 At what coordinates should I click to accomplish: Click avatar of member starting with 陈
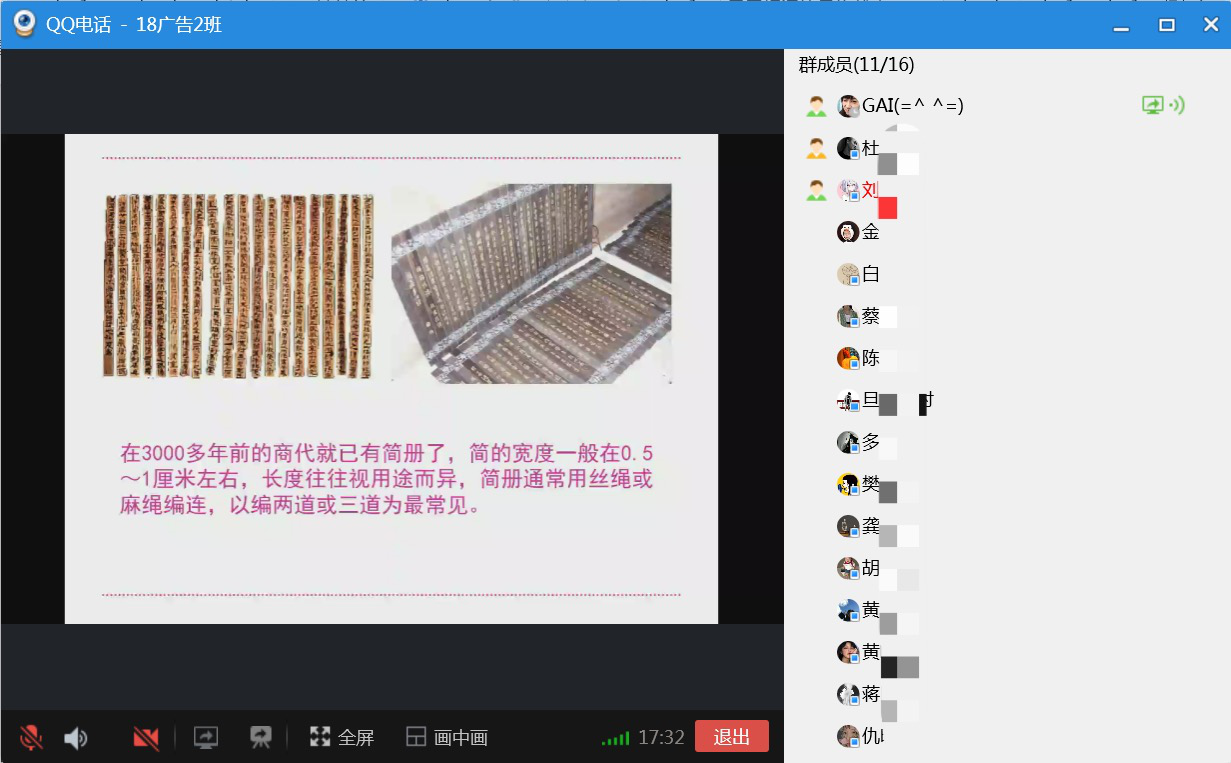click(x=848, y=358)
